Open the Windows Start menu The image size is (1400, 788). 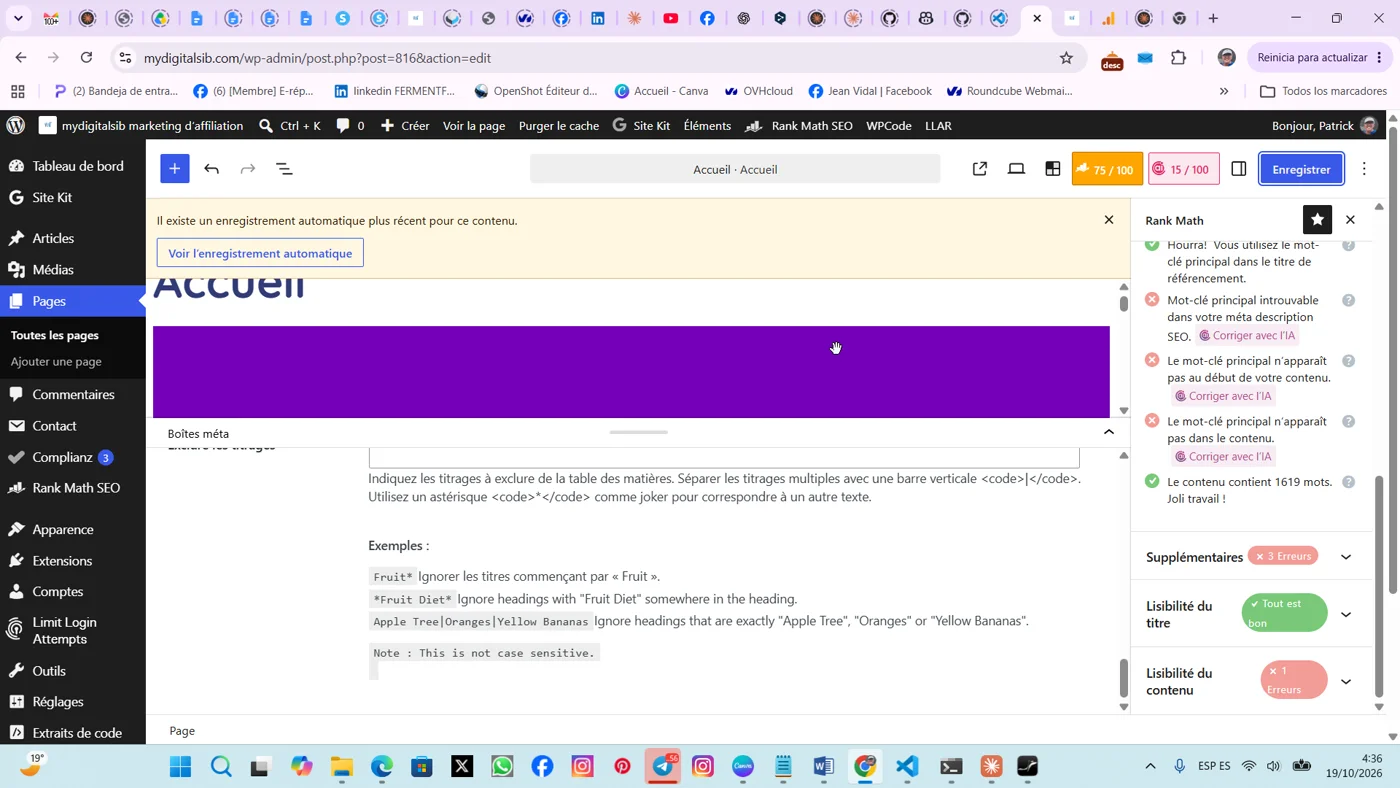coord(180,767)
